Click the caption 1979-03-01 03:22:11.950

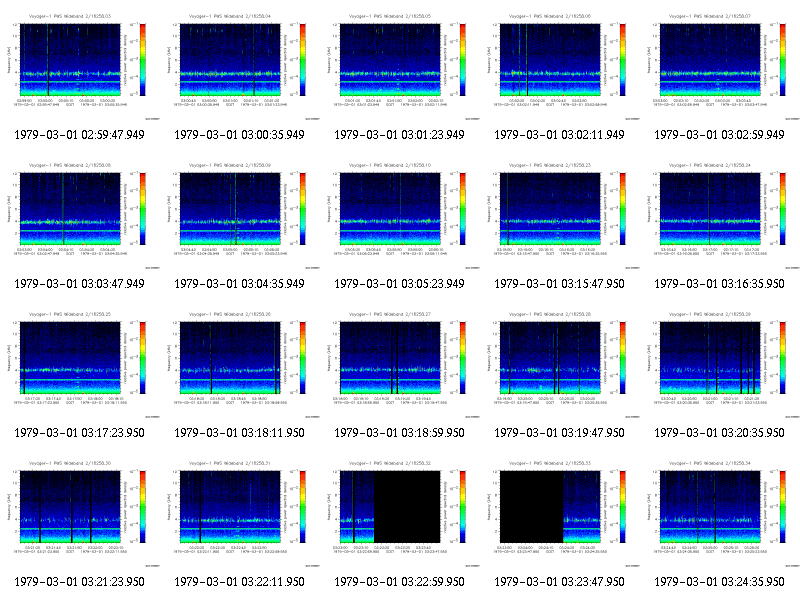[x=240, y=582]
